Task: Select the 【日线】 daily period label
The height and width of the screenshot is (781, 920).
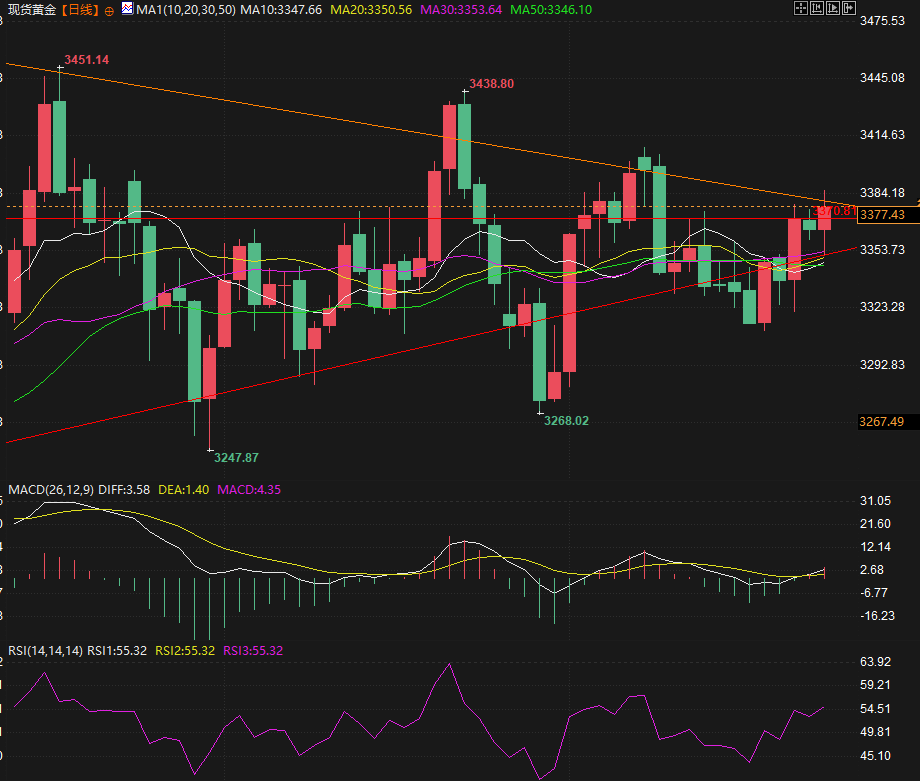Action: [80, 10]
